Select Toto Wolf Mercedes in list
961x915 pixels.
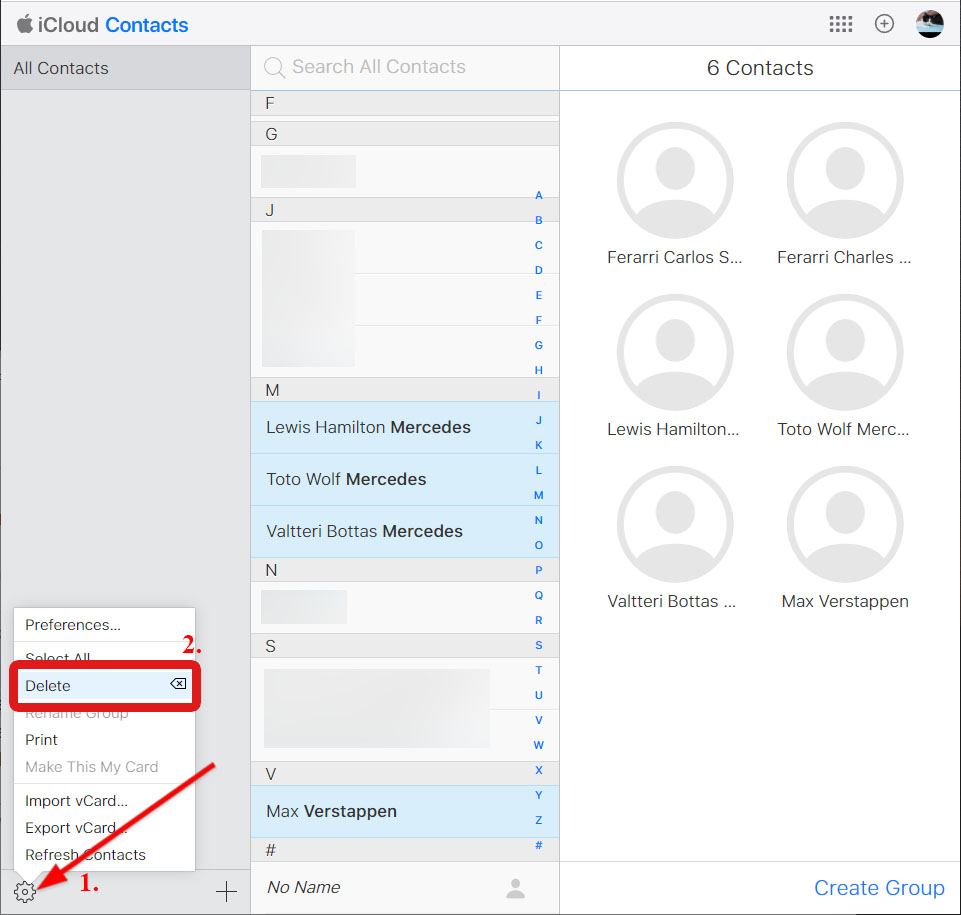(405, 479)
